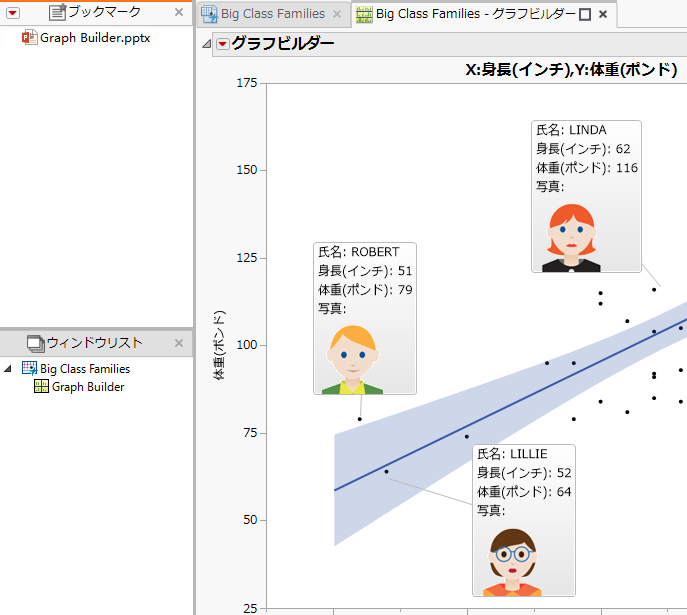687x615 pixels.
Task: Click the ROBERT hover label box
Action: point(365,318)
